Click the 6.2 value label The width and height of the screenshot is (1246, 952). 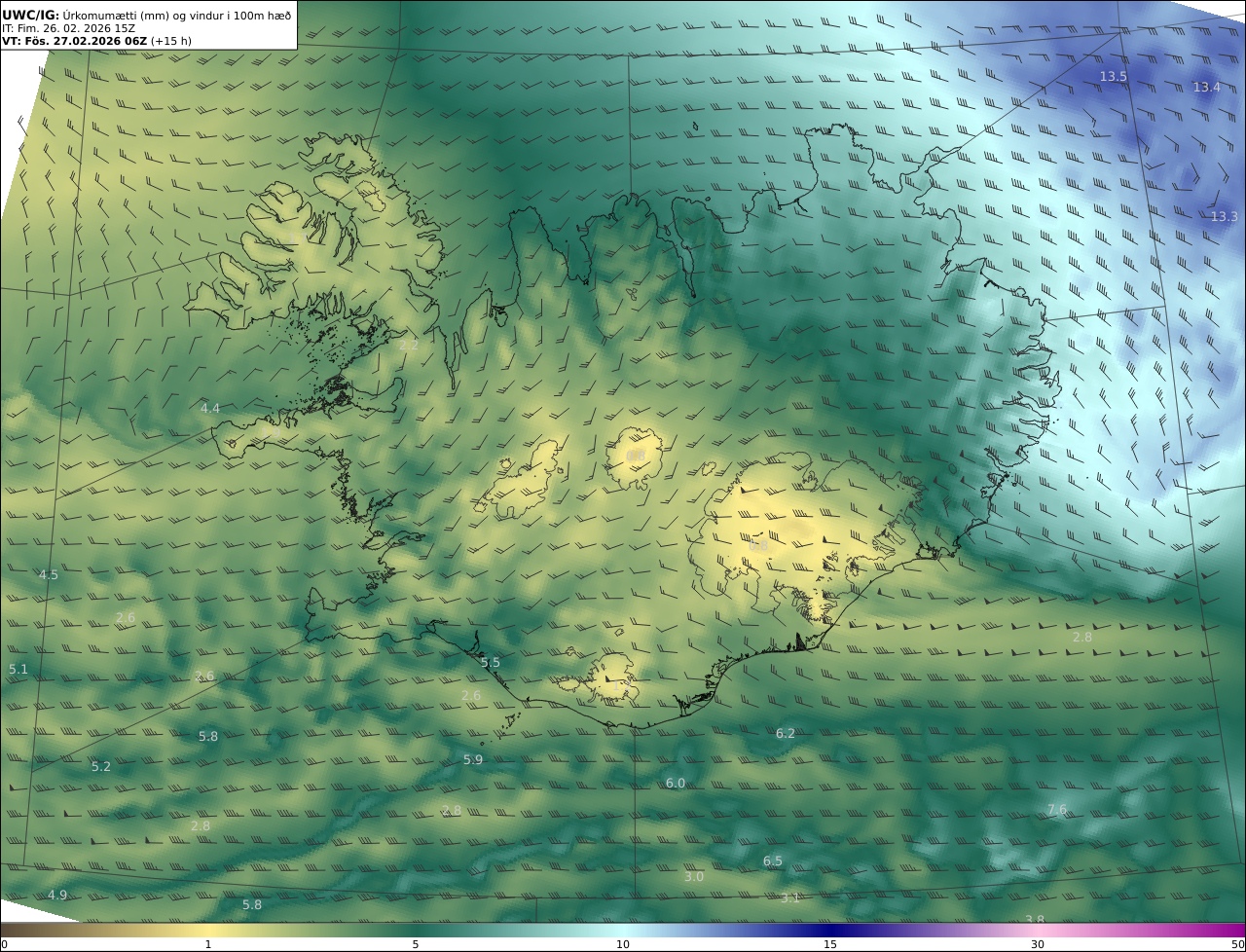pyautogui.click(x=786, y=733)
